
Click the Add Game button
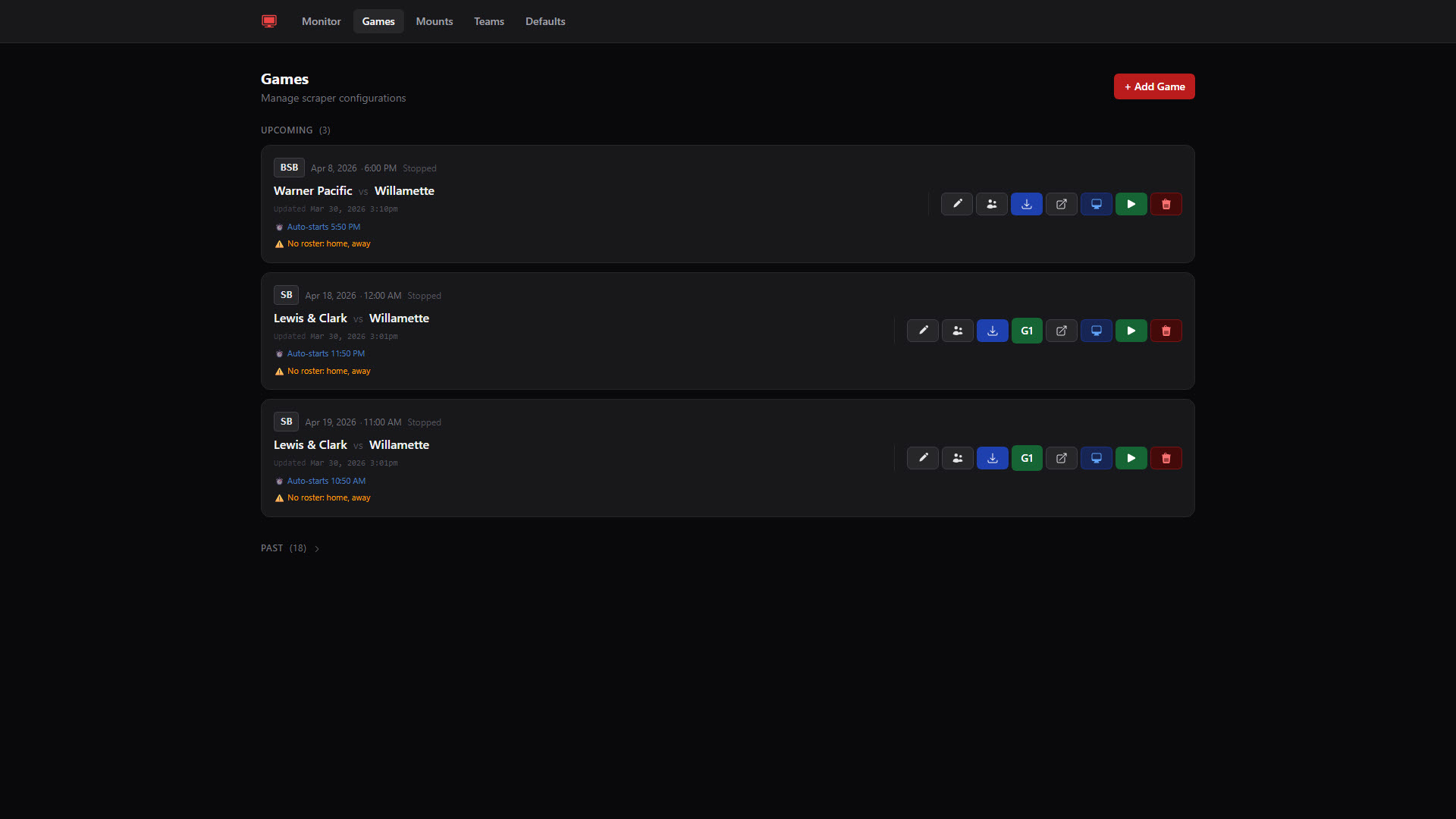pos(1153,86)
